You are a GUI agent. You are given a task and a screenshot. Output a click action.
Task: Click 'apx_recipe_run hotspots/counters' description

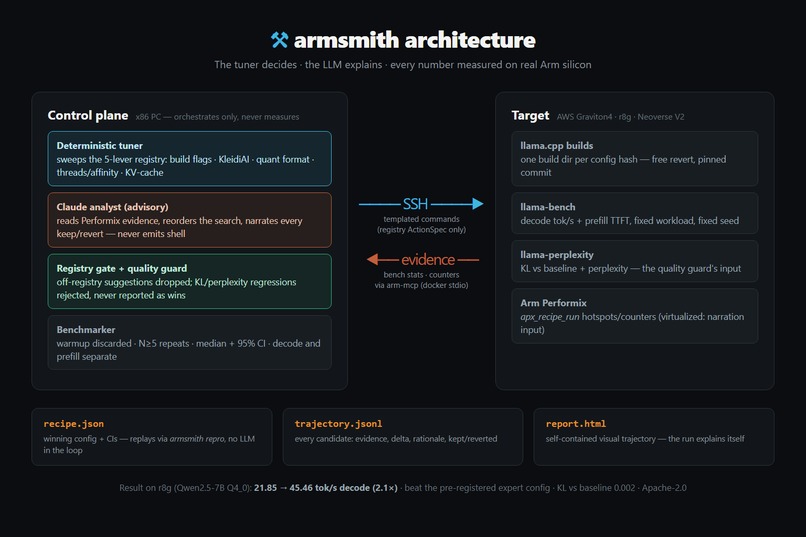tap(632, 323)
